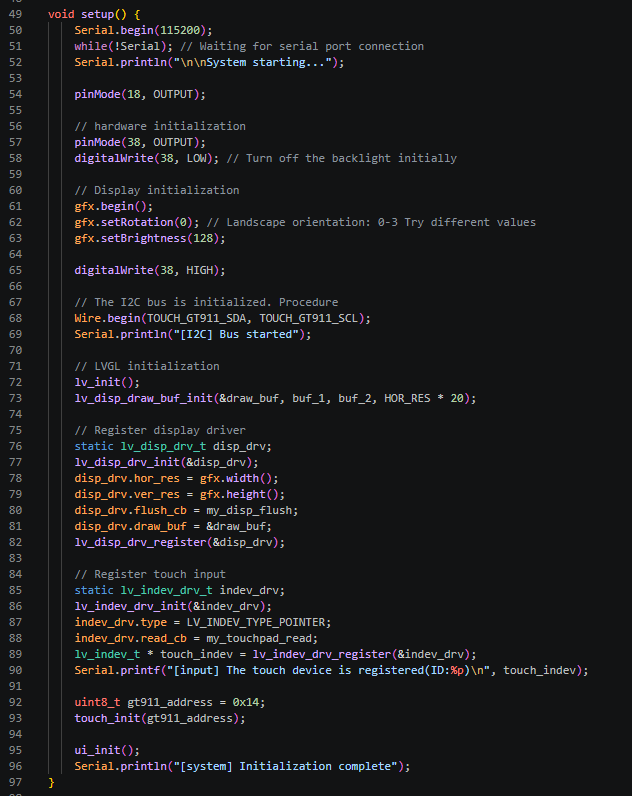The image size is (632, 796).
Task: Click 'lv_disp_draw_buf_init' function call
Action: [x=144, y=399]
